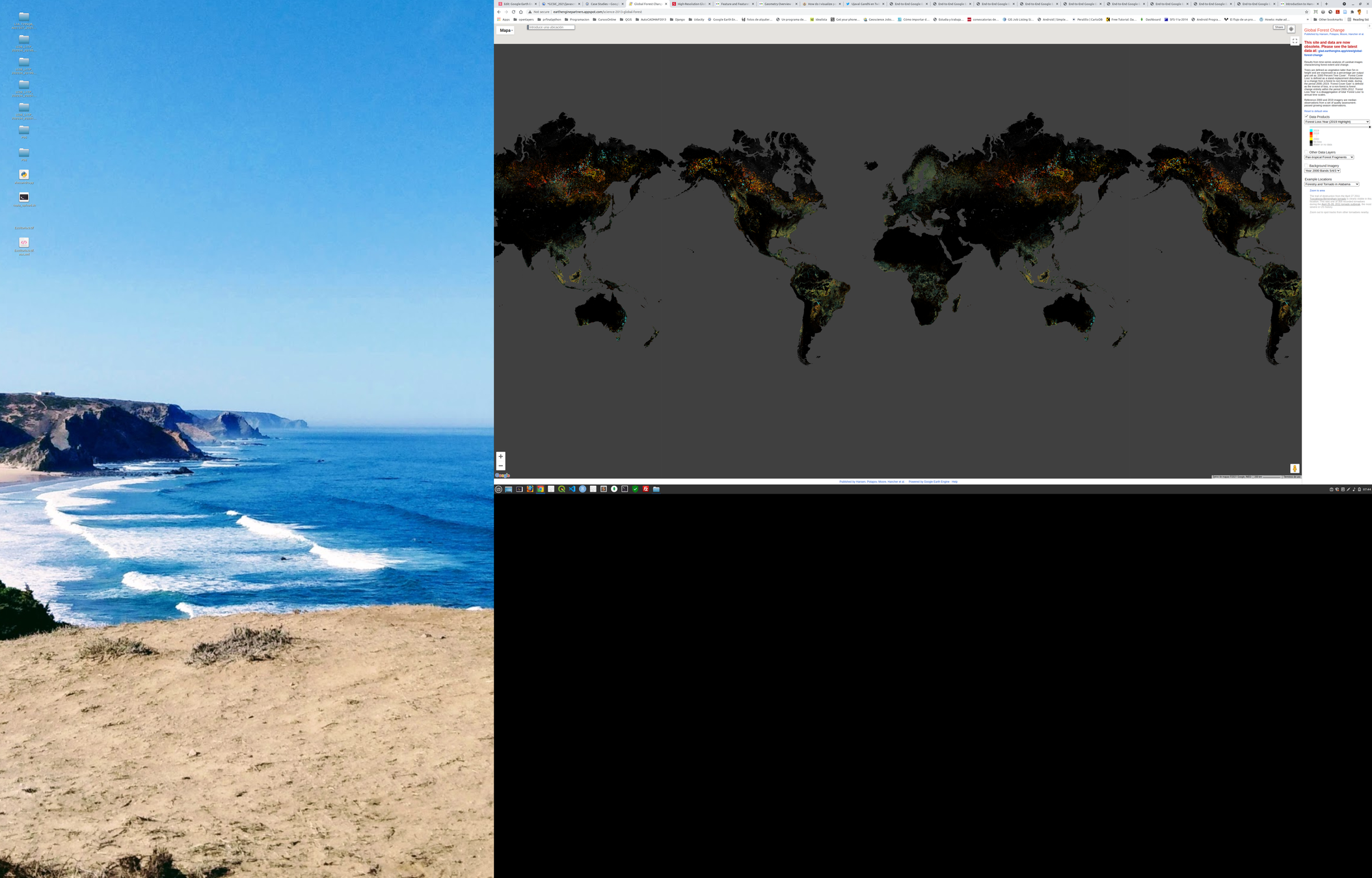The width and height of the screenshot is (1372, 878).
Task: Click the Data Products opacity slider
Action: (1340, 127)
